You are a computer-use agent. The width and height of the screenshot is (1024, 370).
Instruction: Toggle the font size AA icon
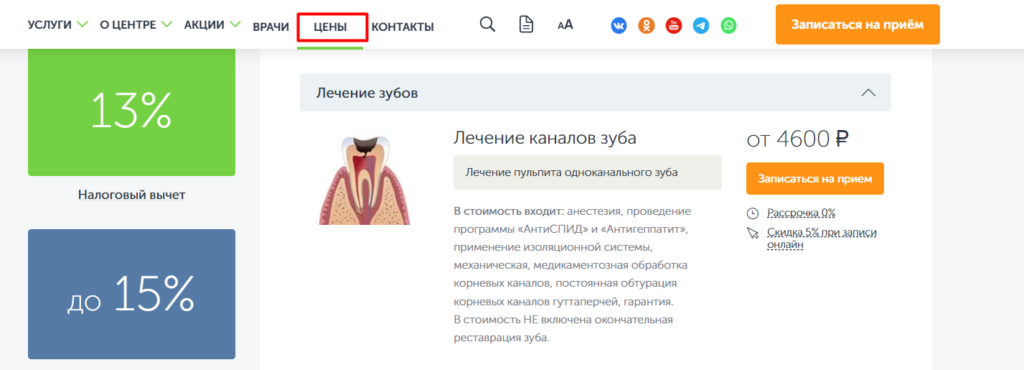565,25
